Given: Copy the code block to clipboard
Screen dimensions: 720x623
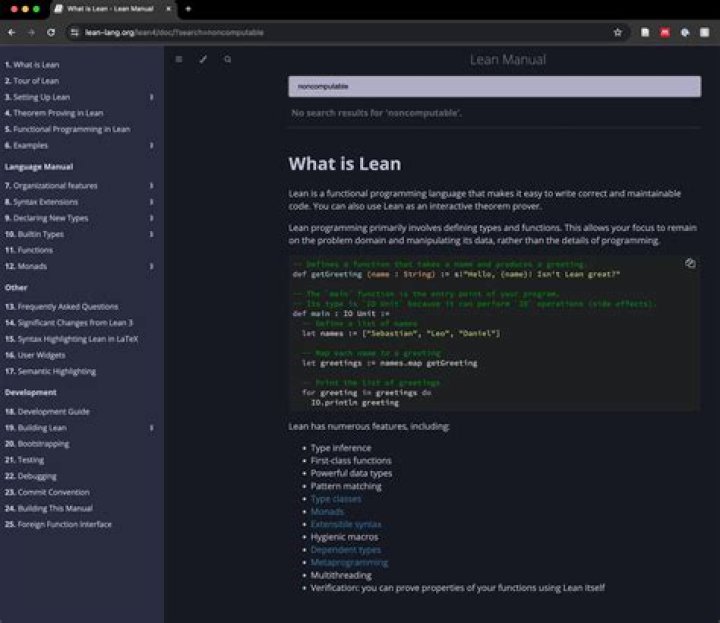Looking at the screenshot, I should (690, 263).
